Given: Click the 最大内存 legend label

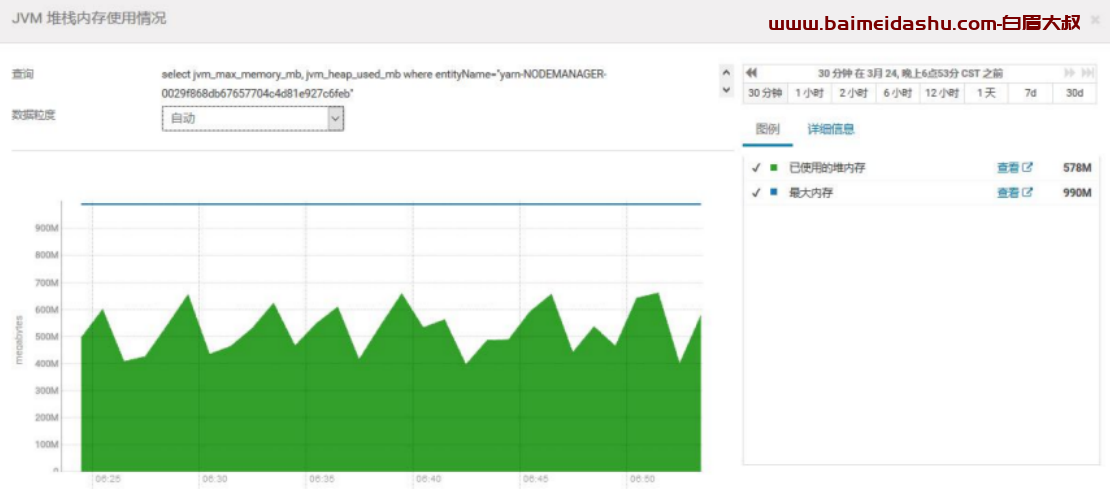Looking at the screenshot, I should [811, 192].
